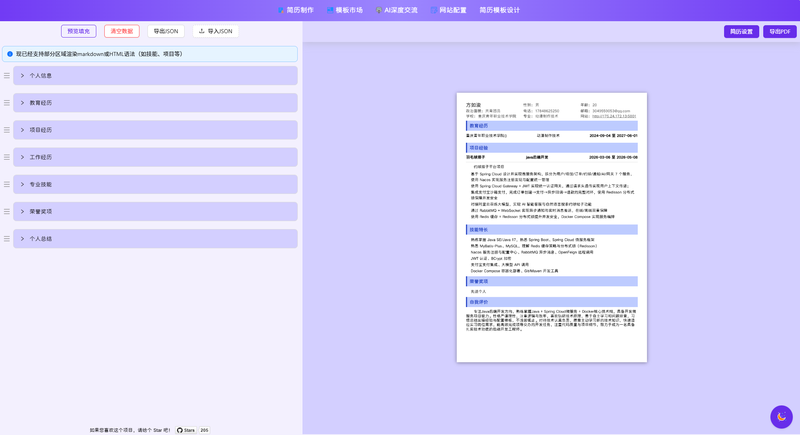Grab the drag handle beside 个人信息
The image size is (800, 435).
pyautogui.click(x=7, y=75)
